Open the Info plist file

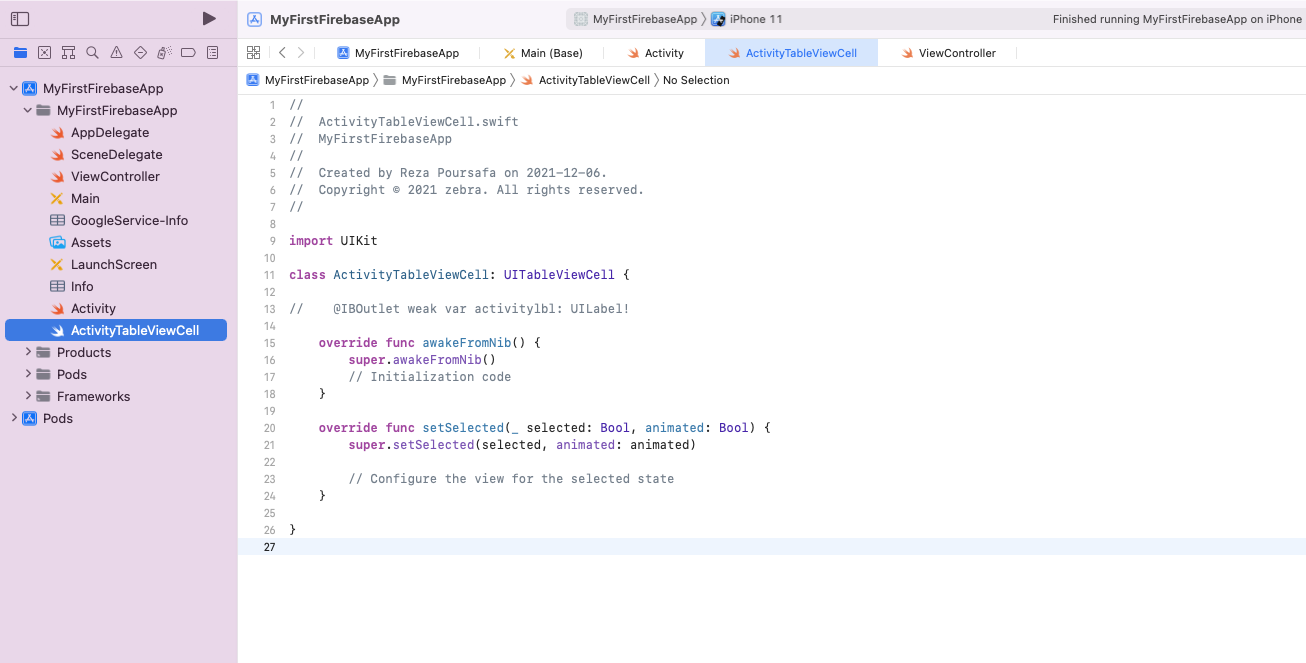82,286
